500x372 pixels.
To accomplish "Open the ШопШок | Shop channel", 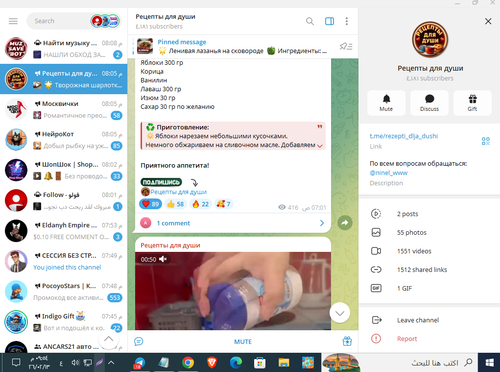I will point(64,170).
